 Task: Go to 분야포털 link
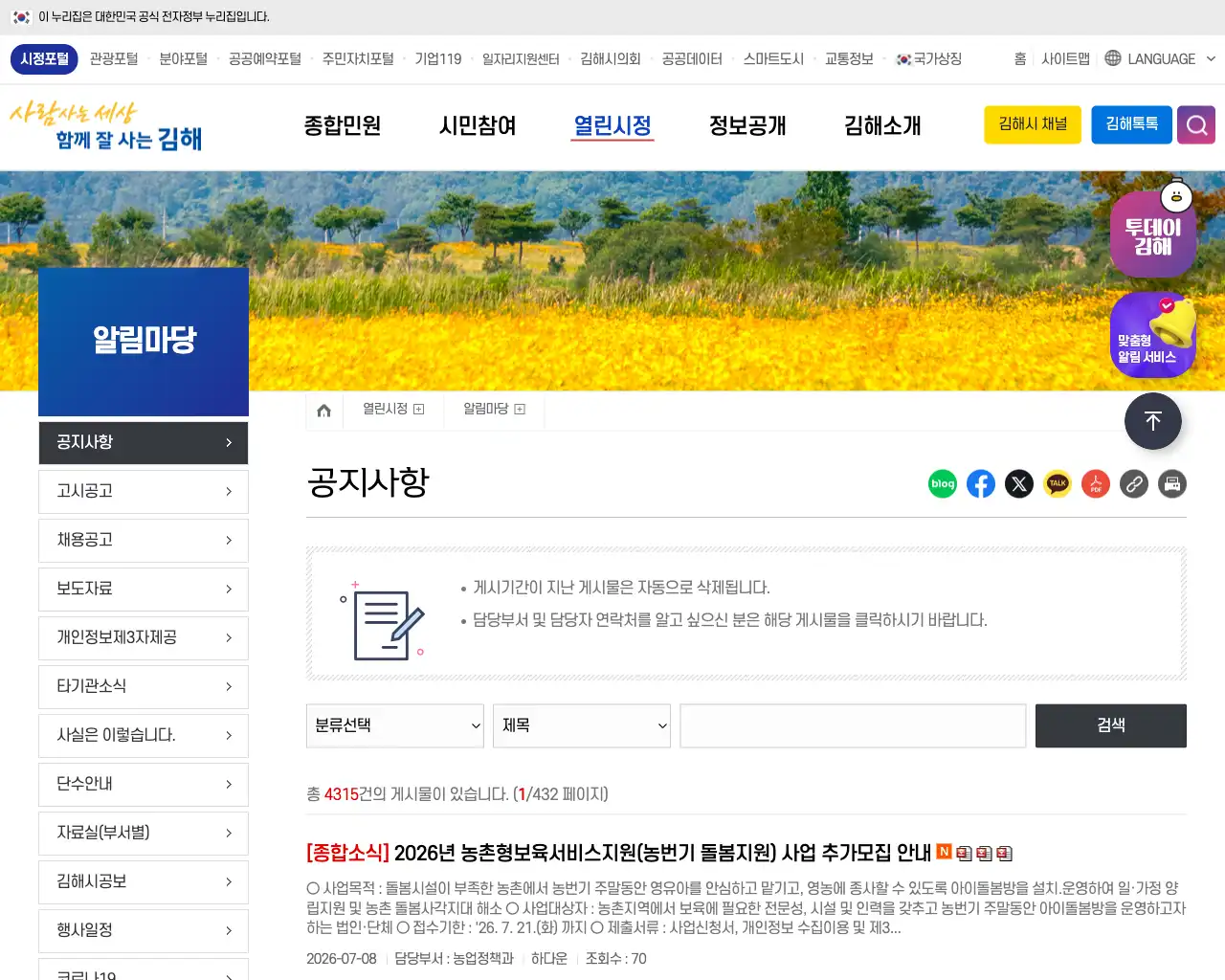tap(184, 59)
